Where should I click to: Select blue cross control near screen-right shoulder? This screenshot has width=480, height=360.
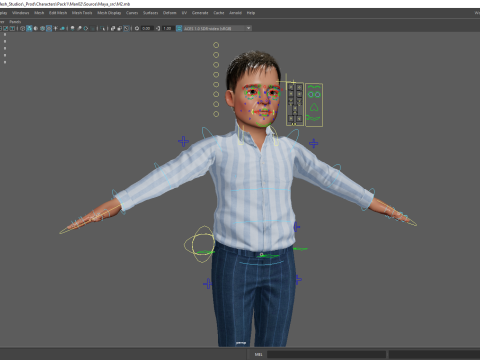tap(313, 144)
